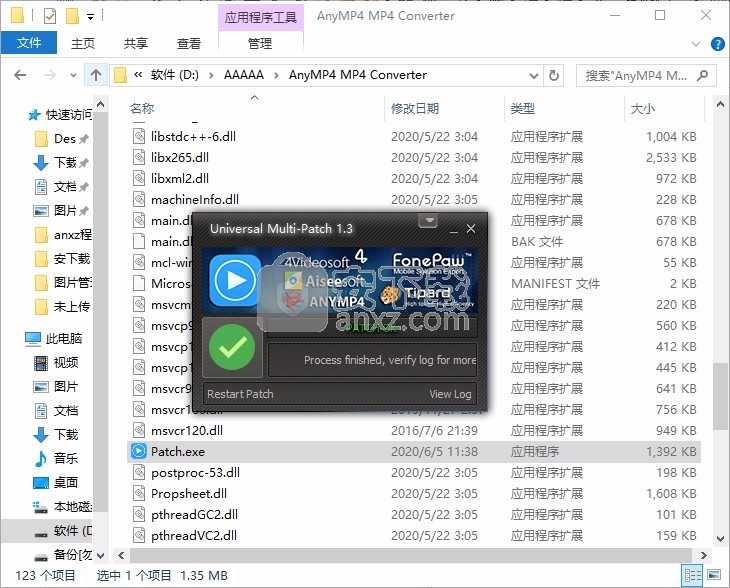Screen dimensions: 730x588
Task: Sort files by 修改日期 column header
Action: coord(415,108)
